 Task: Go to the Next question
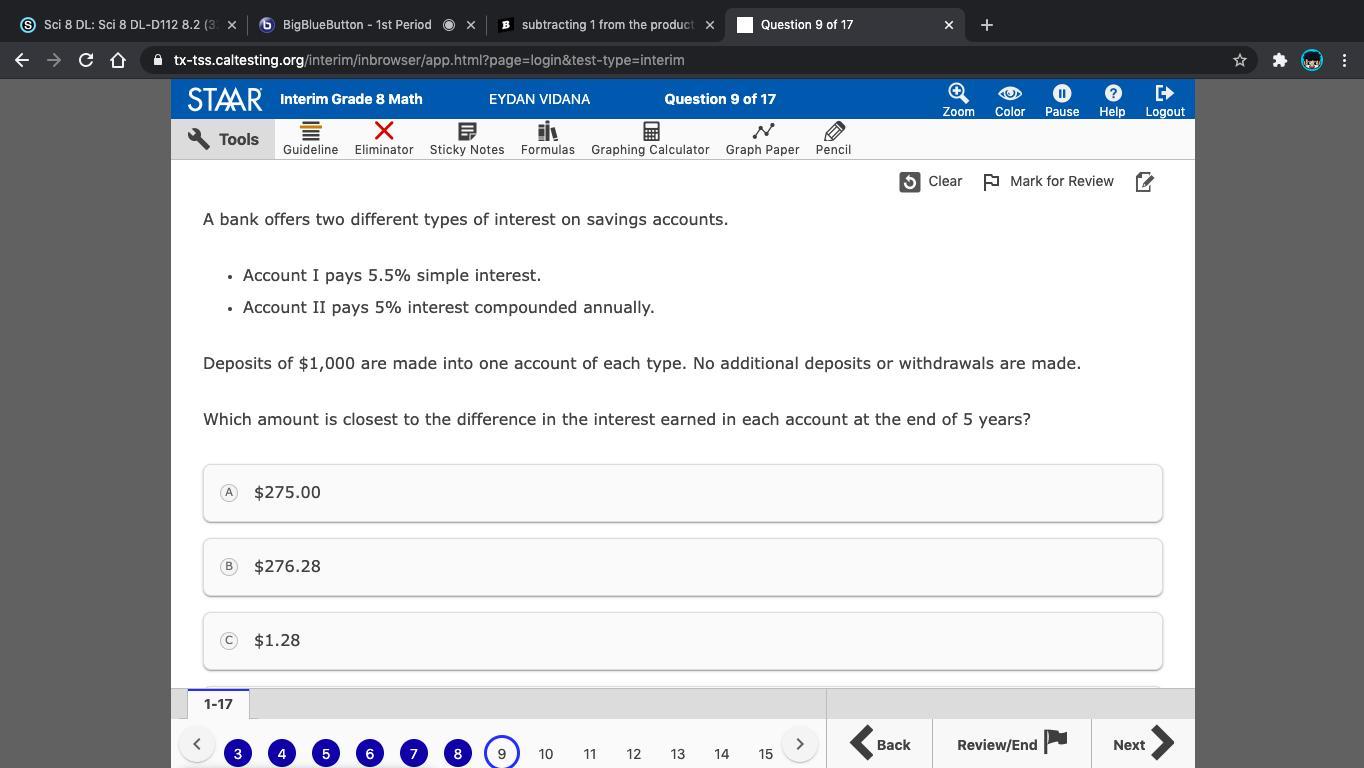pyautogui.click(x=1142, y=744)
